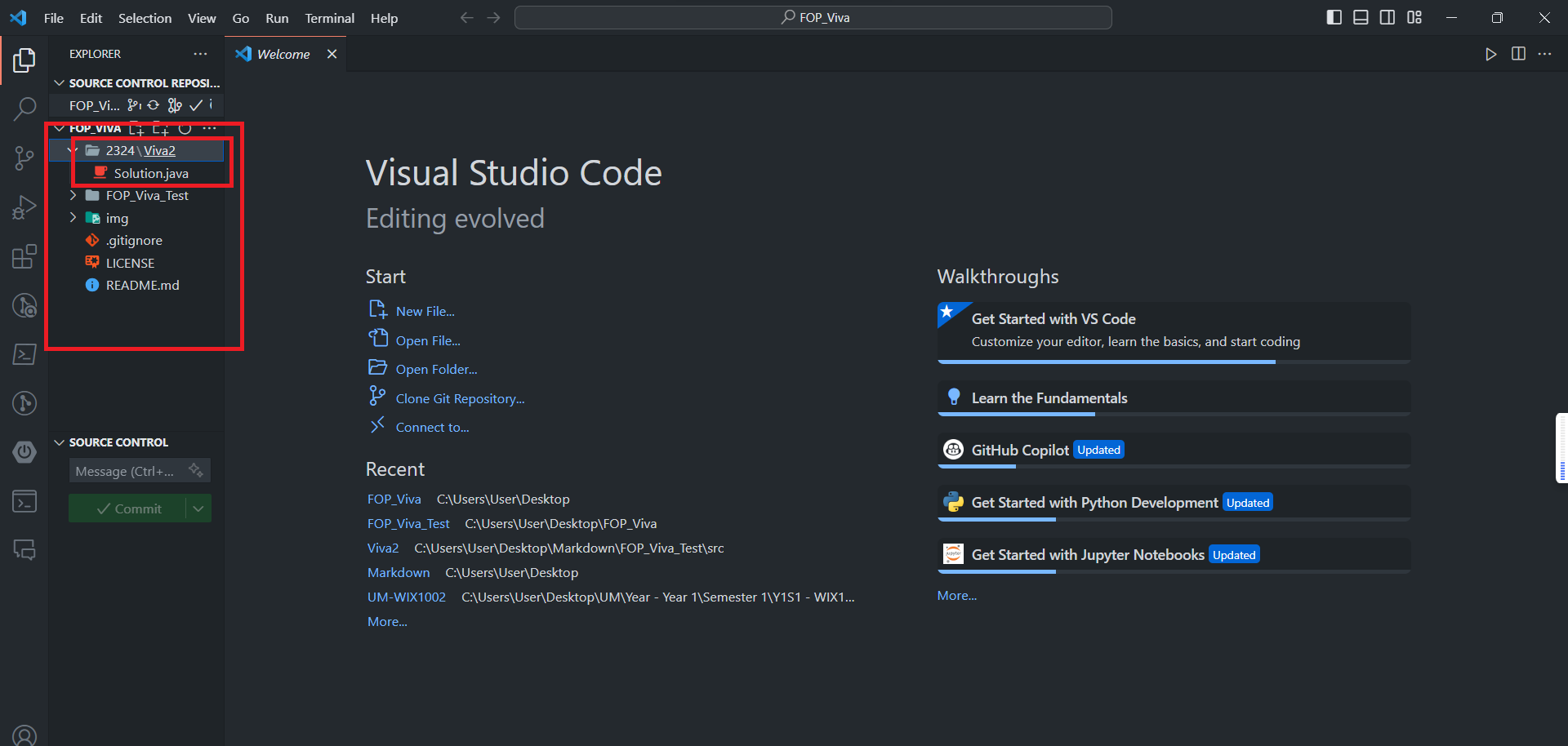Click the branch icon in FOP_Vi... repository row
The image size is (1568, 746).
[x=133, y=105]
